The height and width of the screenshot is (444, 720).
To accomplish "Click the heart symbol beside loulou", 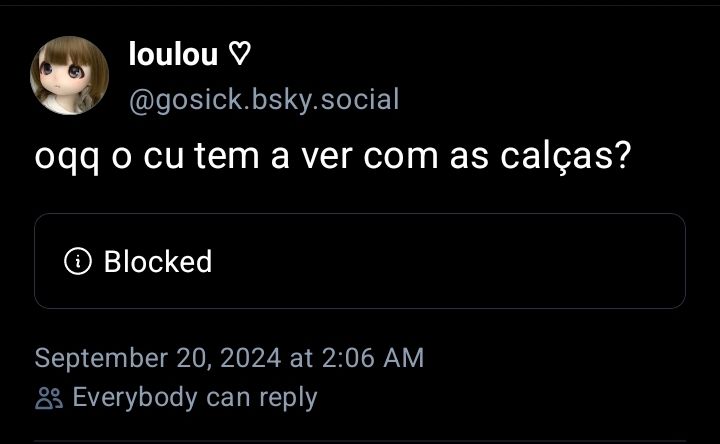I will [x=240, y=54].
